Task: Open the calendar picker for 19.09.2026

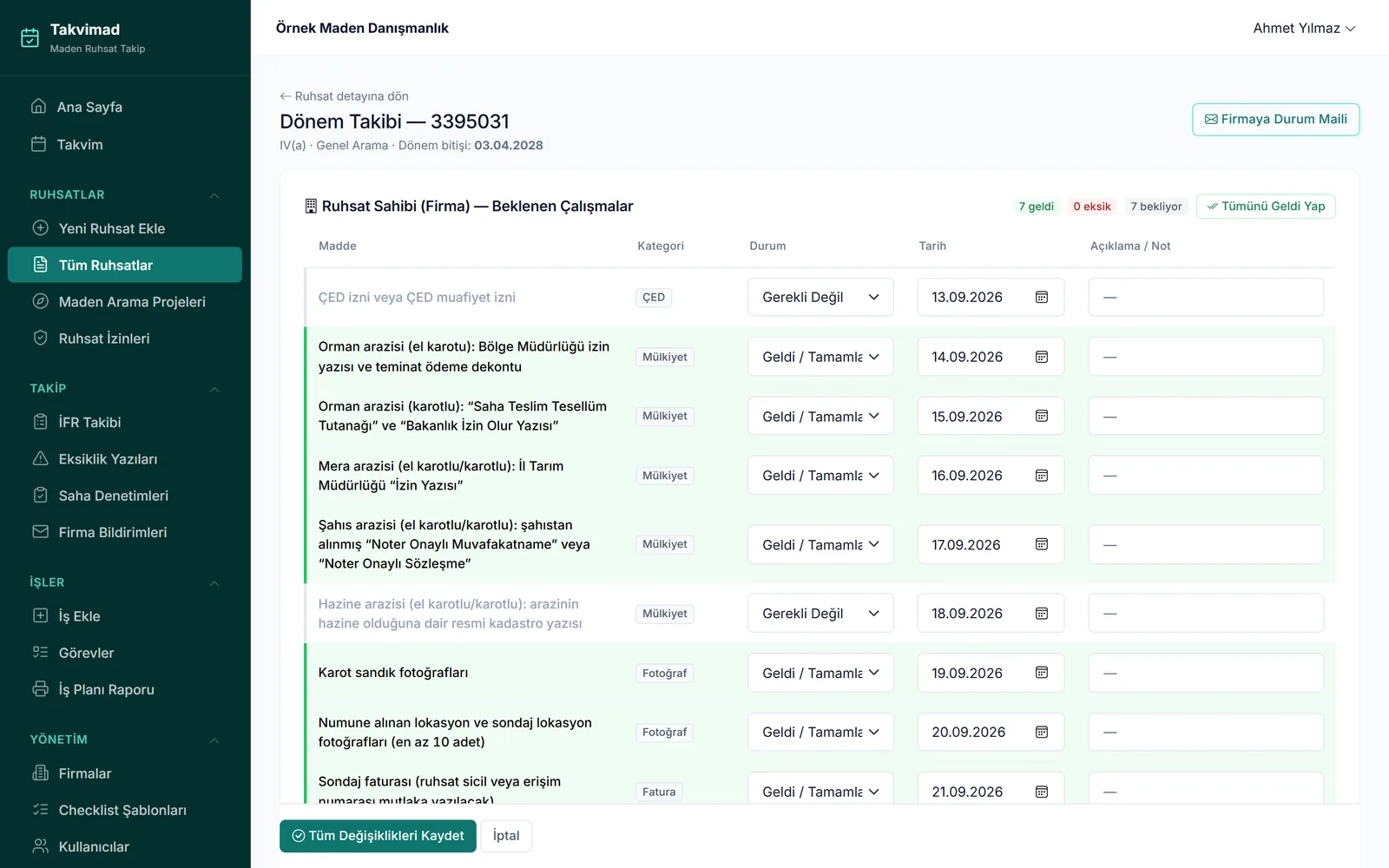Action: (1042, 673)
